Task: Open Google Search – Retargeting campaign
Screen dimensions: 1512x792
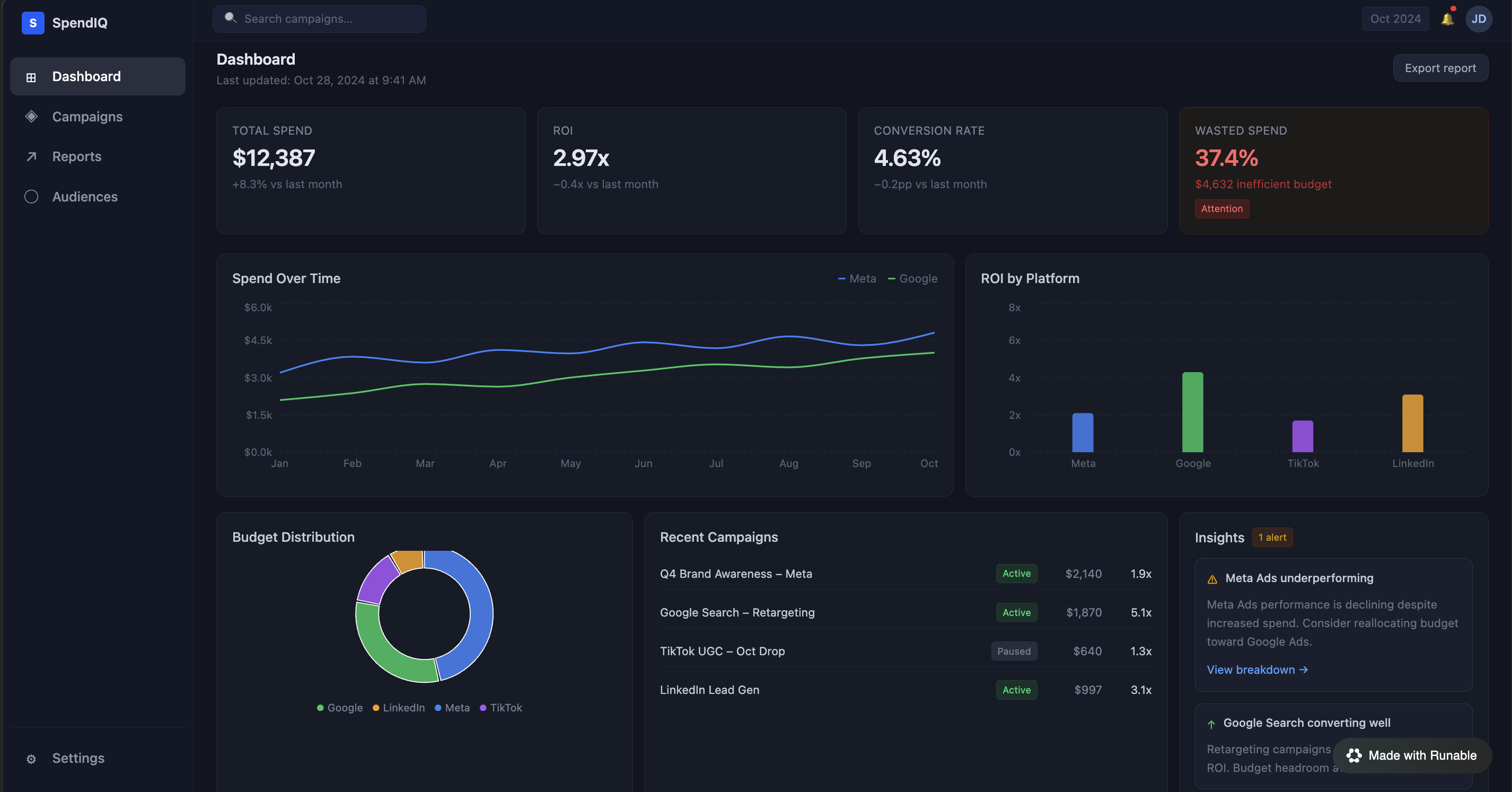Action: (905, 612)
